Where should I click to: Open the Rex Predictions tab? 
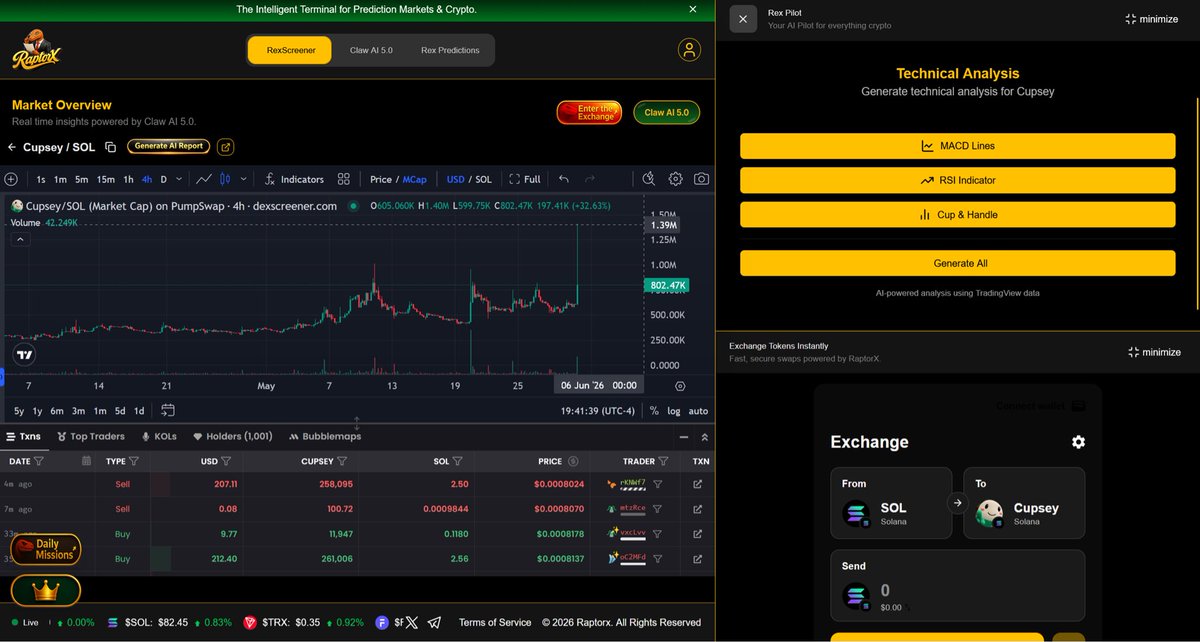(450, 50)
